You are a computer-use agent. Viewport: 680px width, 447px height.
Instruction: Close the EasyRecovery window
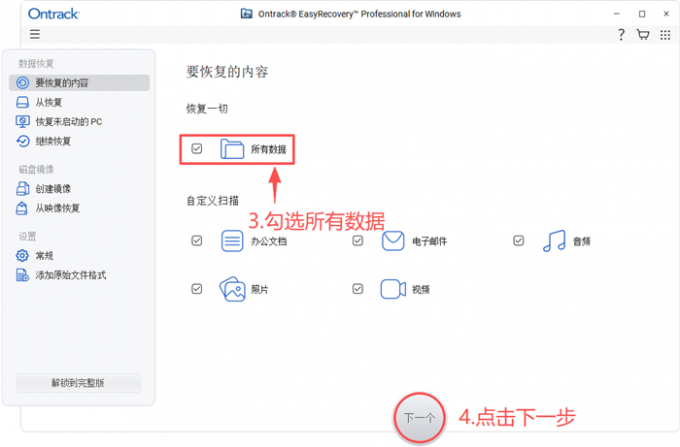tap(666, 14)
